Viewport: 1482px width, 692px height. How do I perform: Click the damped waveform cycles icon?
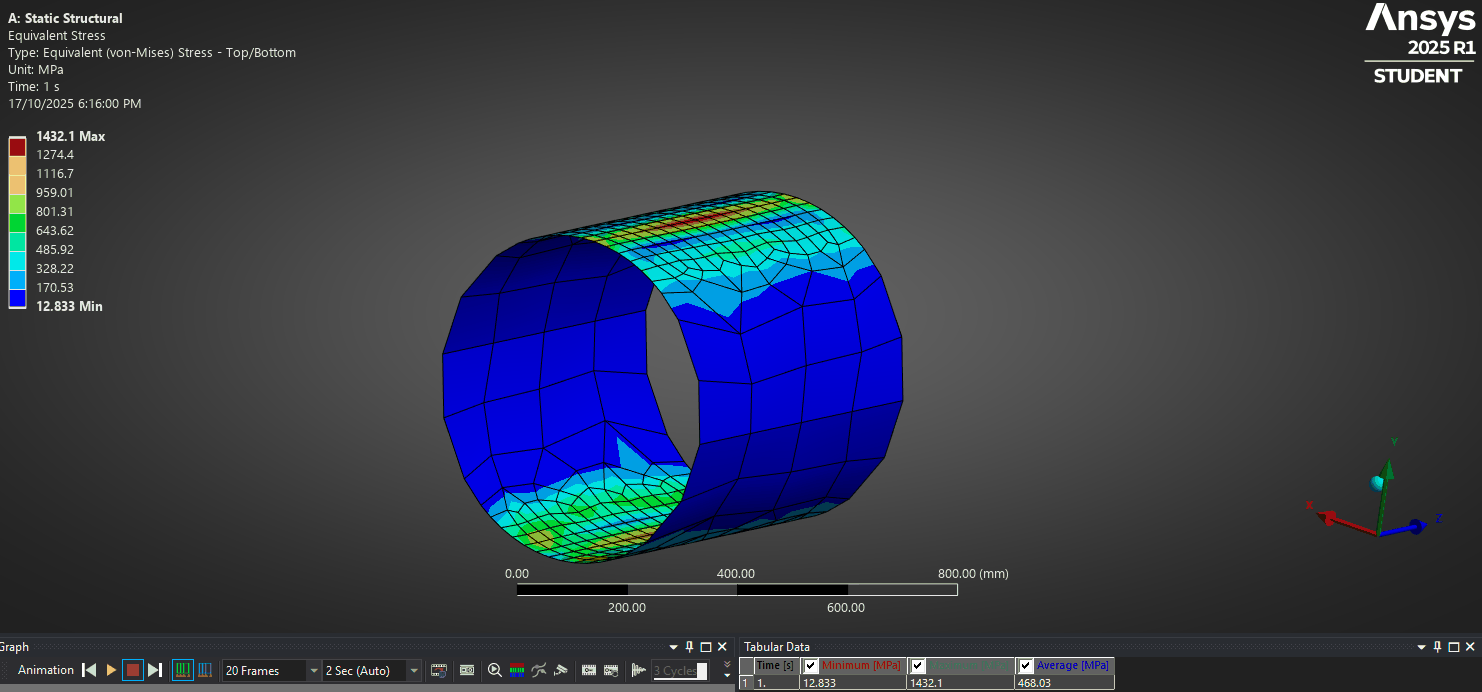pos(638,670)
